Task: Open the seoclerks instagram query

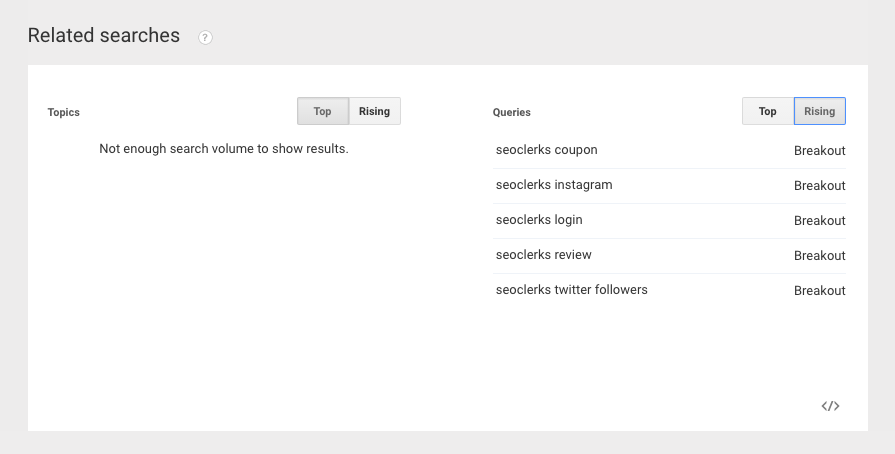Action: tap(554, 185)
